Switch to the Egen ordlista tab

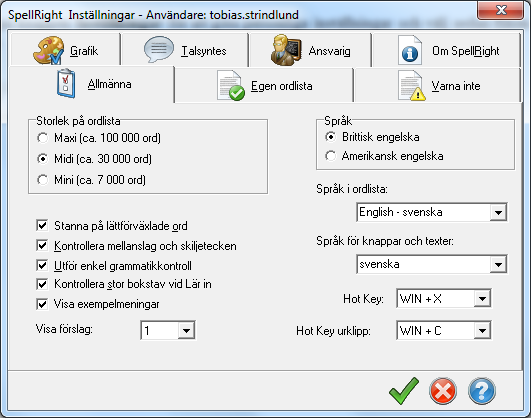[x=264, y=85]
